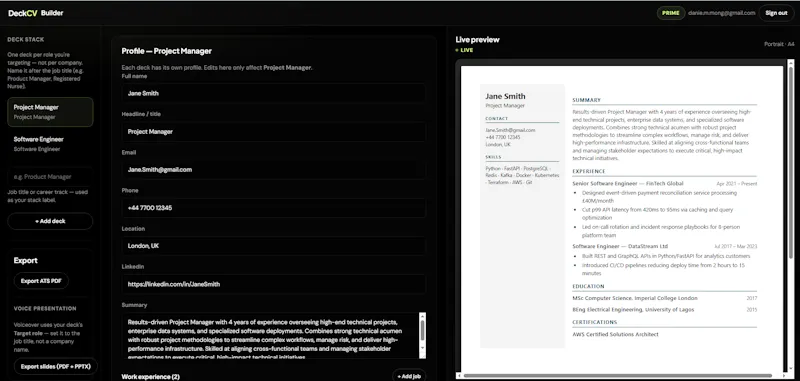The image size is (800, 381).
Task: Select the Project Manager deck
Action: click(50, 112)
